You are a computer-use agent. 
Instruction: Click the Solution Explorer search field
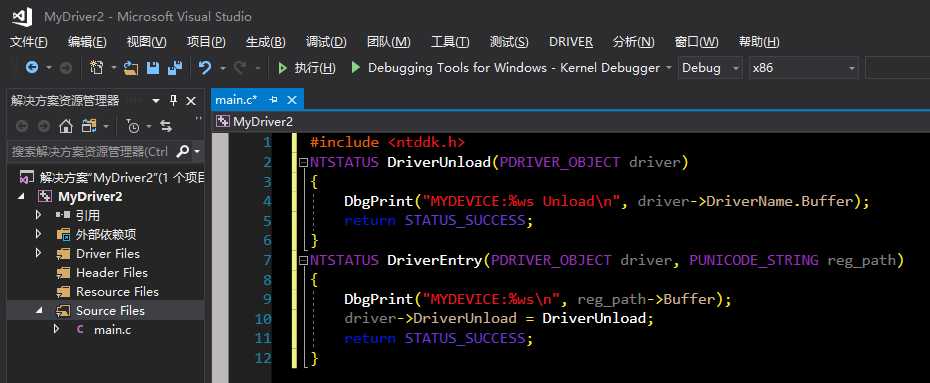[x=90, y=152]
